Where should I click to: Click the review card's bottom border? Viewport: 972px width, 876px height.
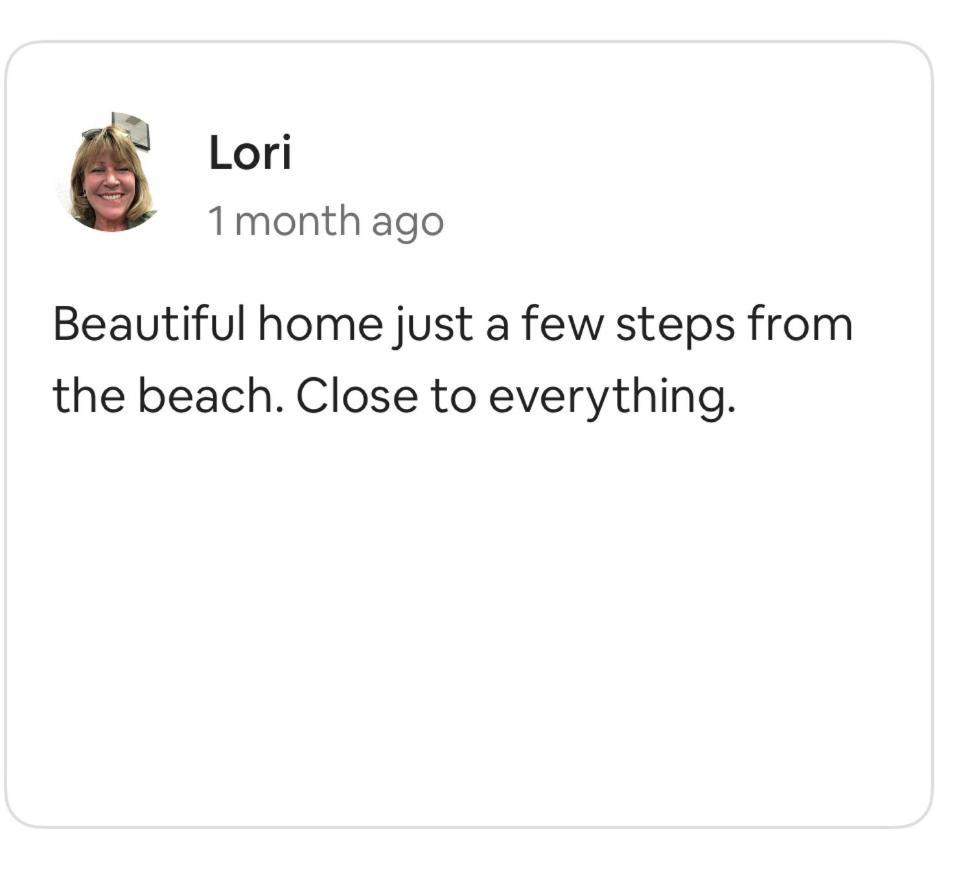pyautogui.click(x=469, y=826)
